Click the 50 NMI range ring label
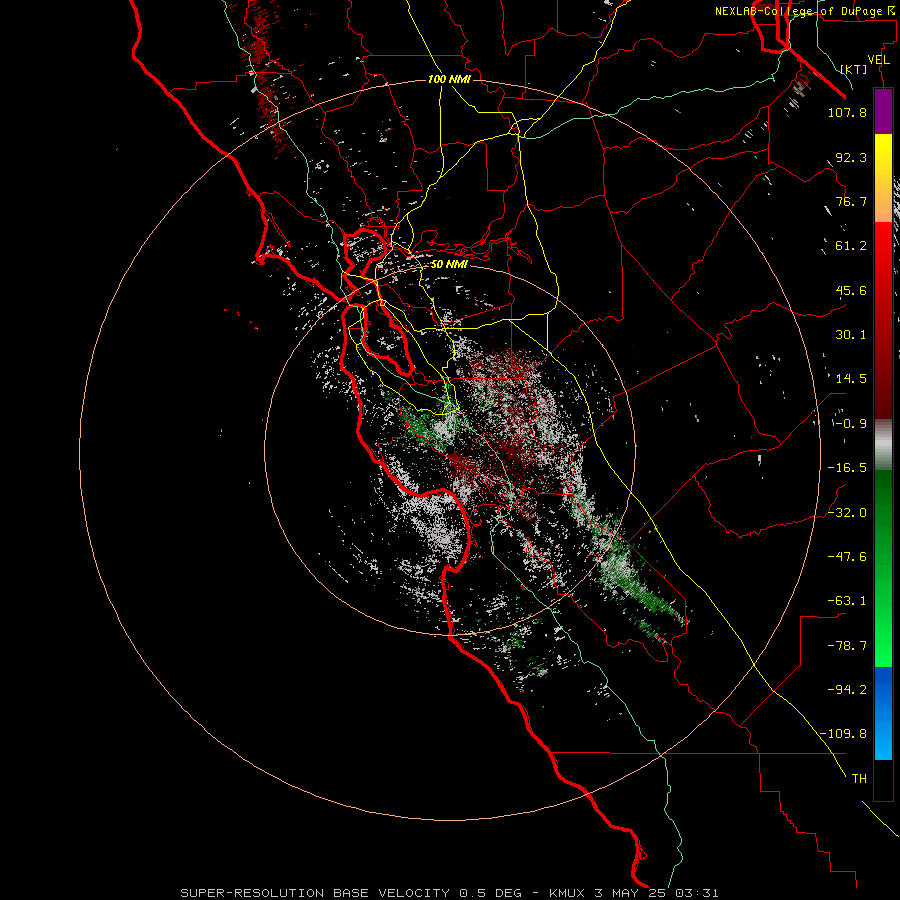 tap(449, 264)
